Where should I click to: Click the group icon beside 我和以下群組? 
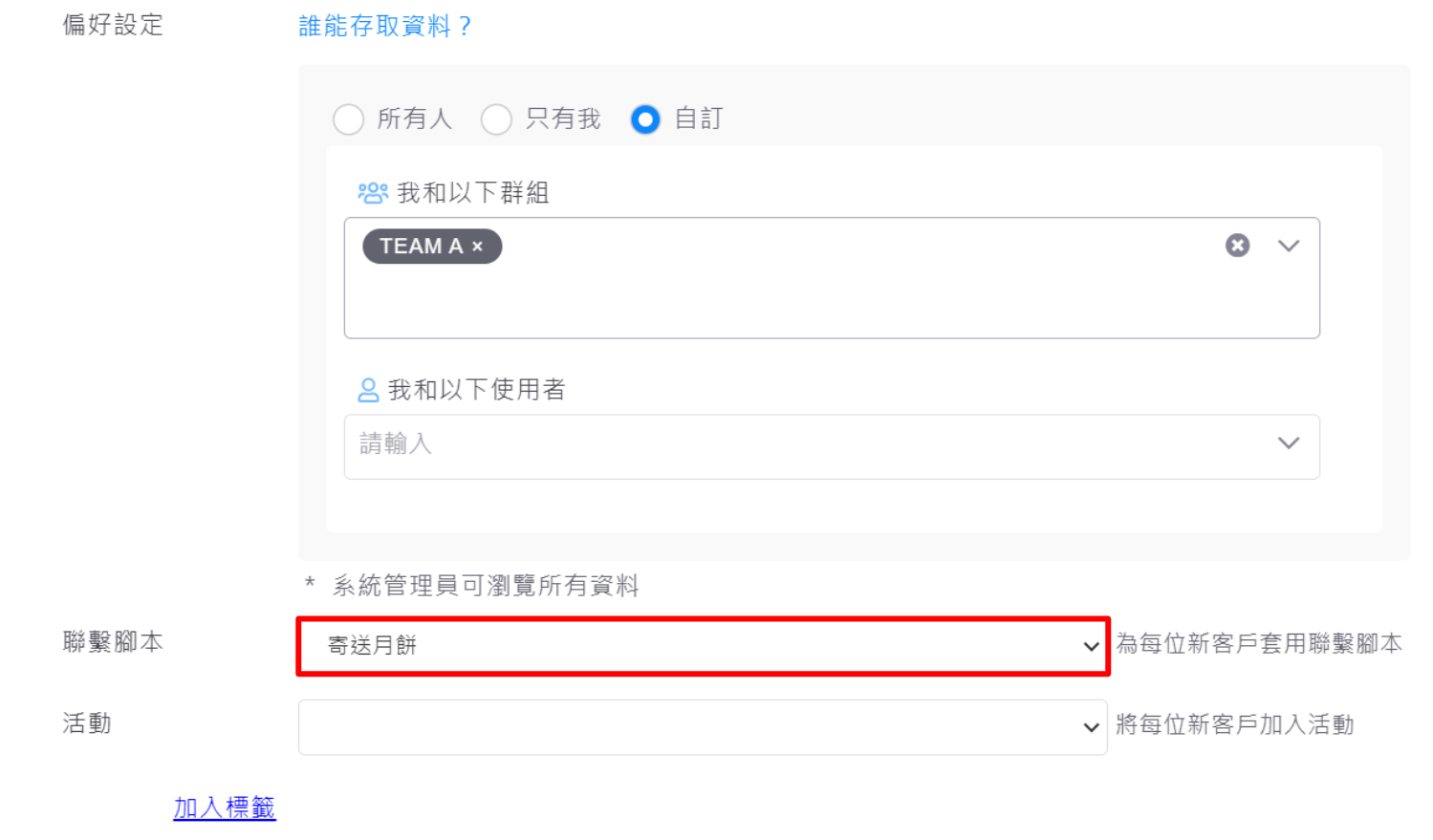click(x=372, y=193)
